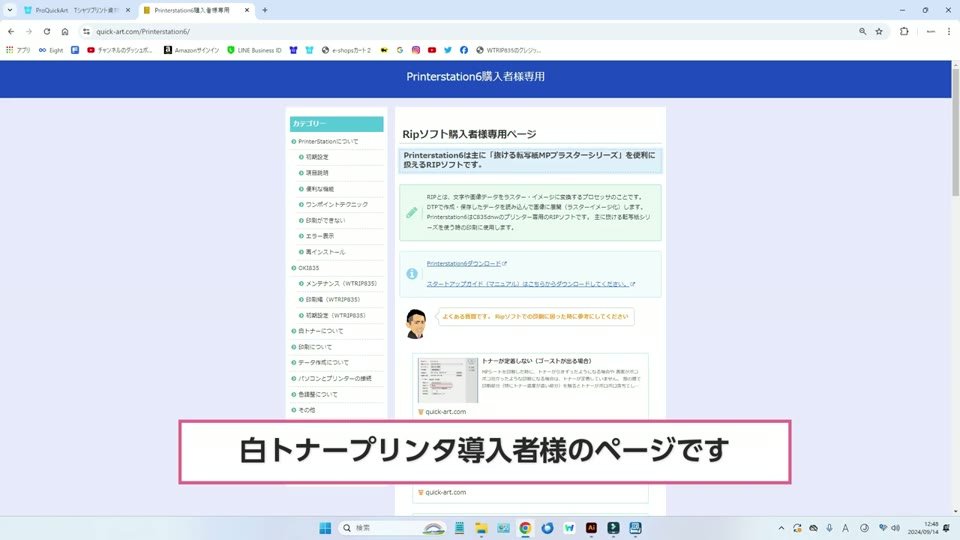Open Adobe Illustrator from the taskbar
This screenshot has height=540, width=960.
point(591,528)
